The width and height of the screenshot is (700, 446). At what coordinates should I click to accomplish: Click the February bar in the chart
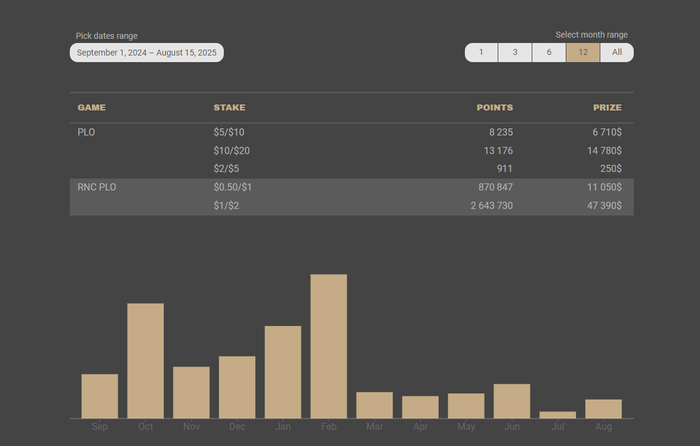click(x=329, y=346)
